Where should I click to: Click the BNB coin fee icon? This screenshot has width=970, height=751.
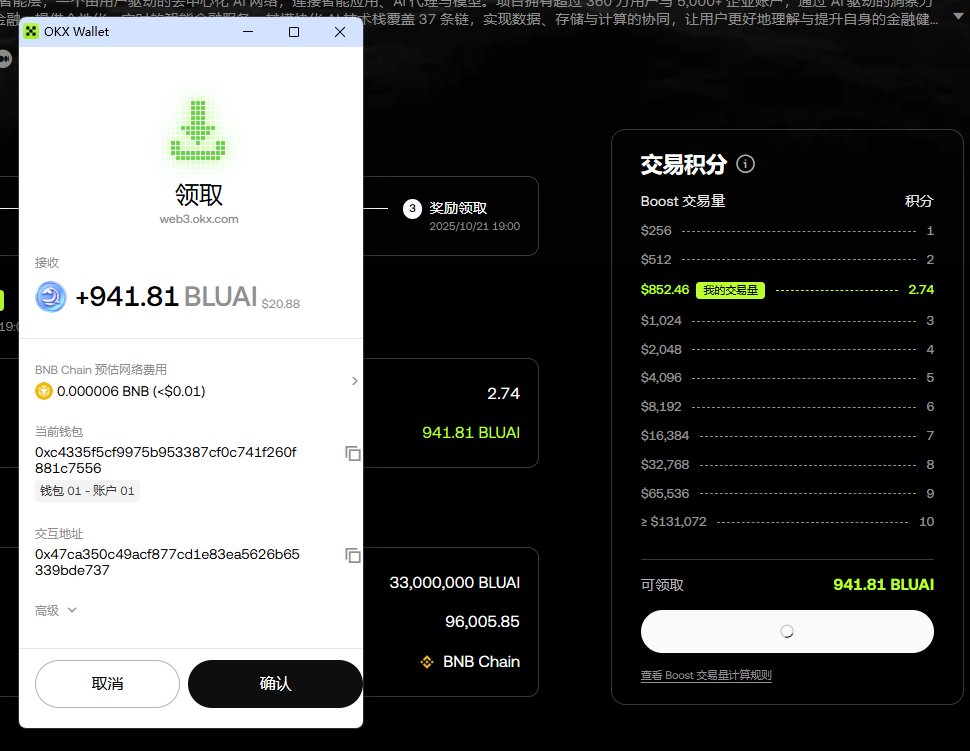click(44, 391)
